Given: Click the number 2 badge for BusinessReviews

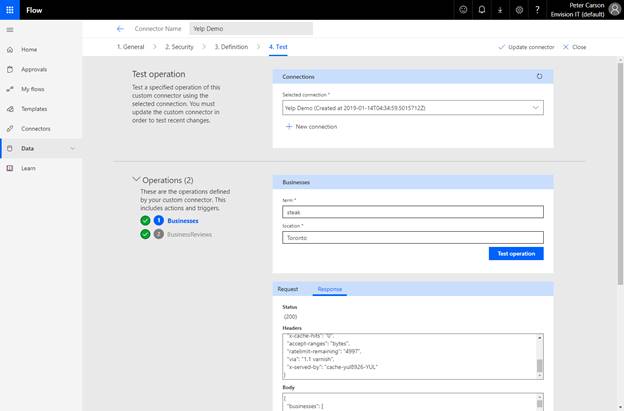Looking at the screenshot, I should point(159,234).
